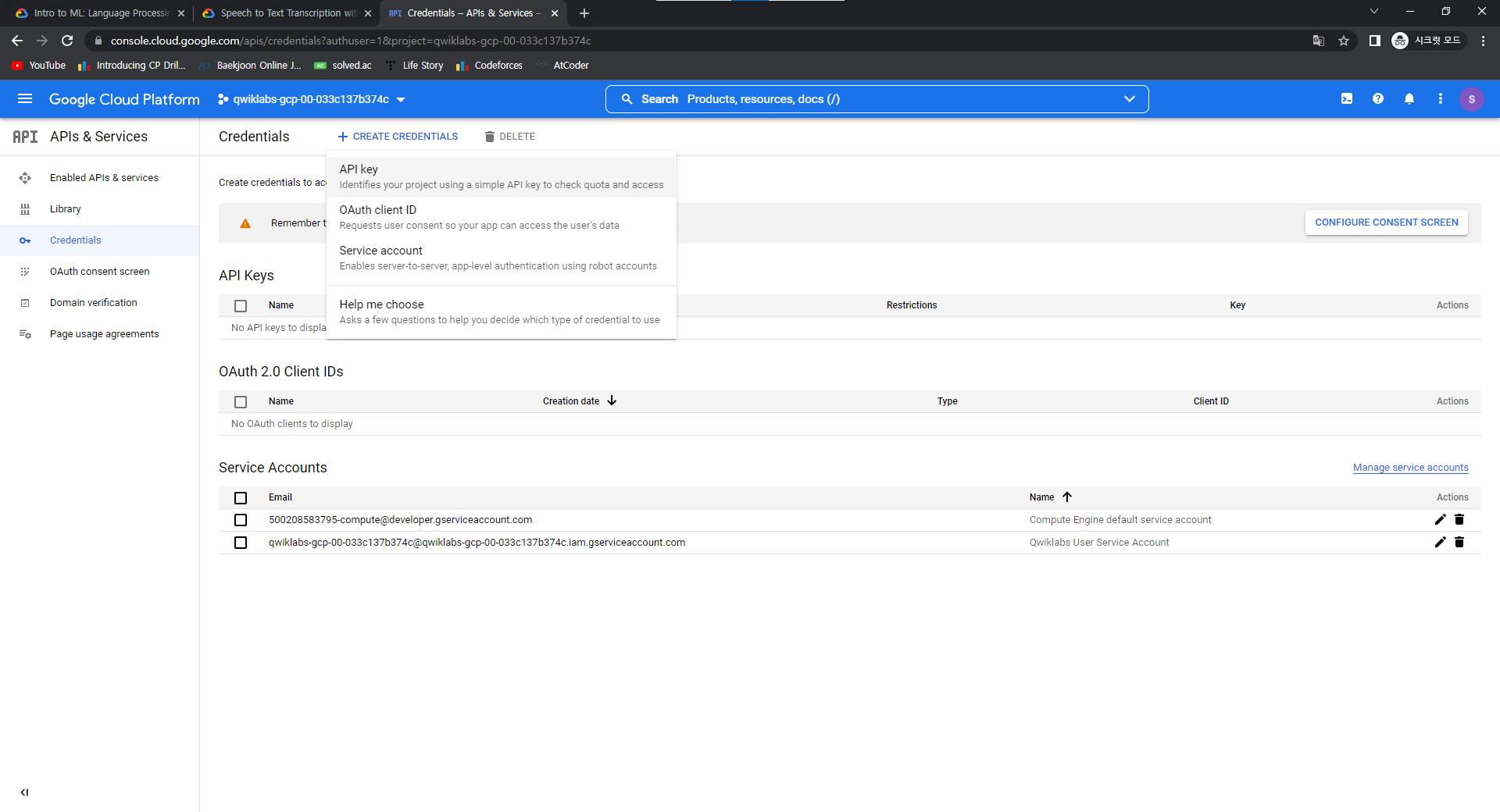Delete the Qwiklabs User Service Account
The width and height of the screenshot is (1500, 812).
(1459, 542)
